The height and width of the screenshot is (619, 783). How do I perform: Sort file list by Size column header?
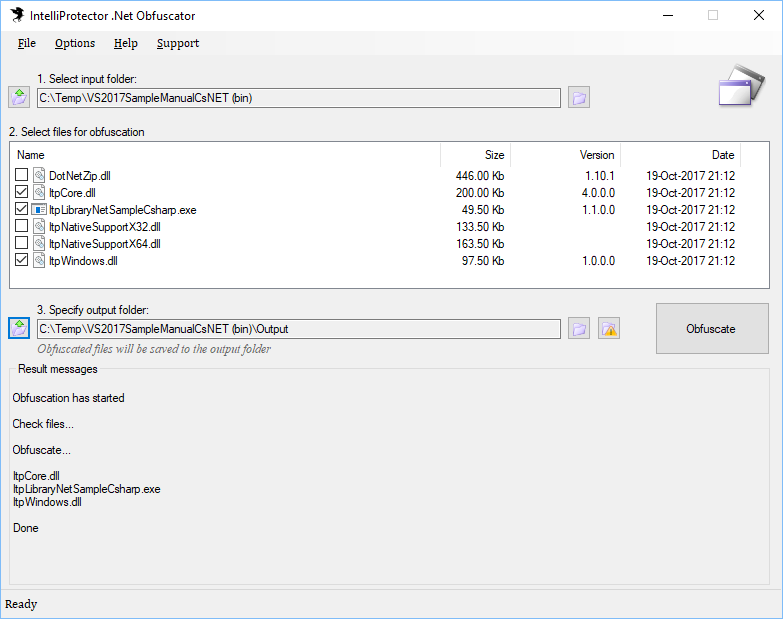475,155
